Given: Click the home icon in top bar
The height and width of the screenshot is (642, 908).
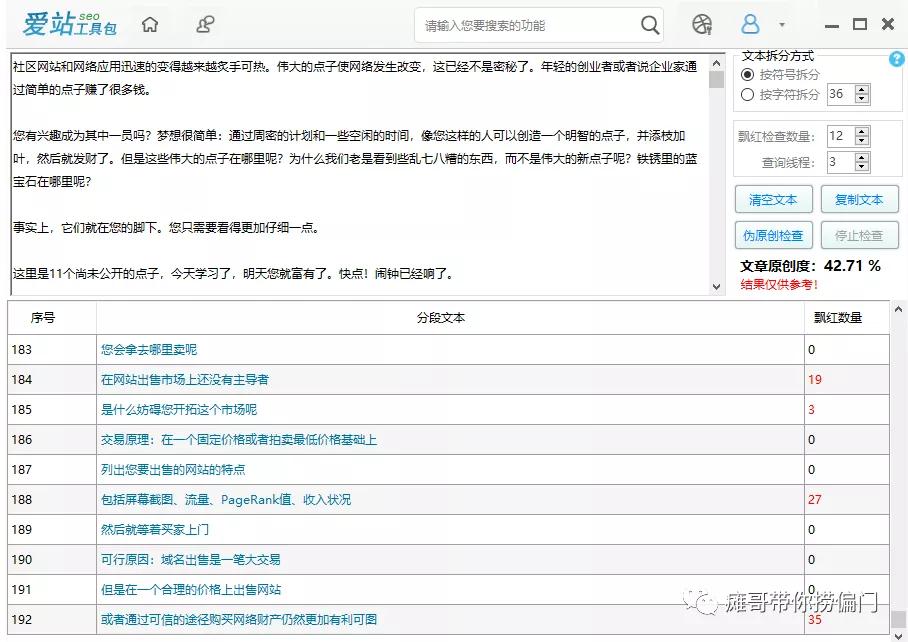Looking at the screenshot, I should (149, 24).
